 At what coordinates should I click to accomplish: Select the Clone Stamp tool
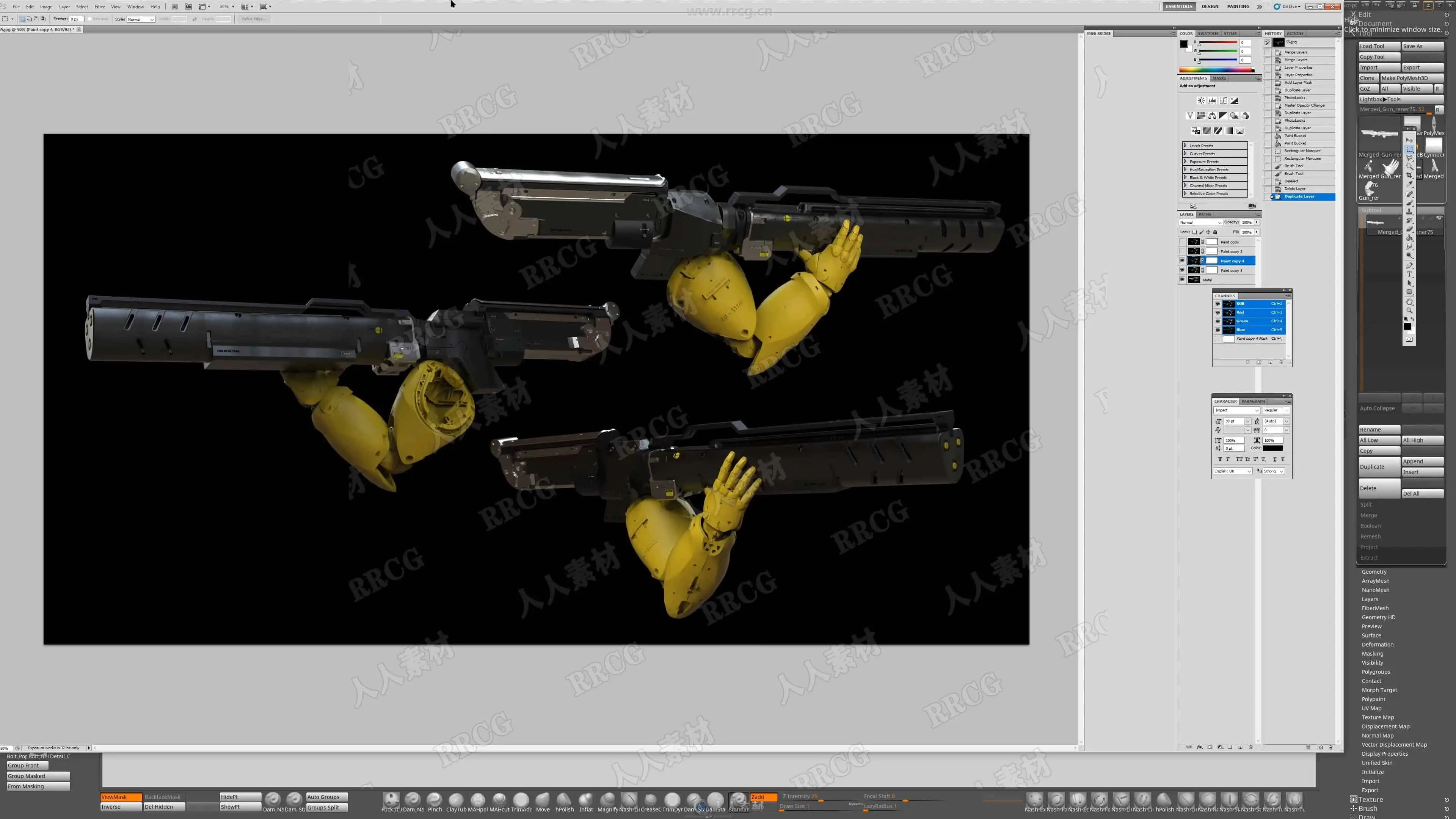pyautogui.click(x=1410, y=212)
